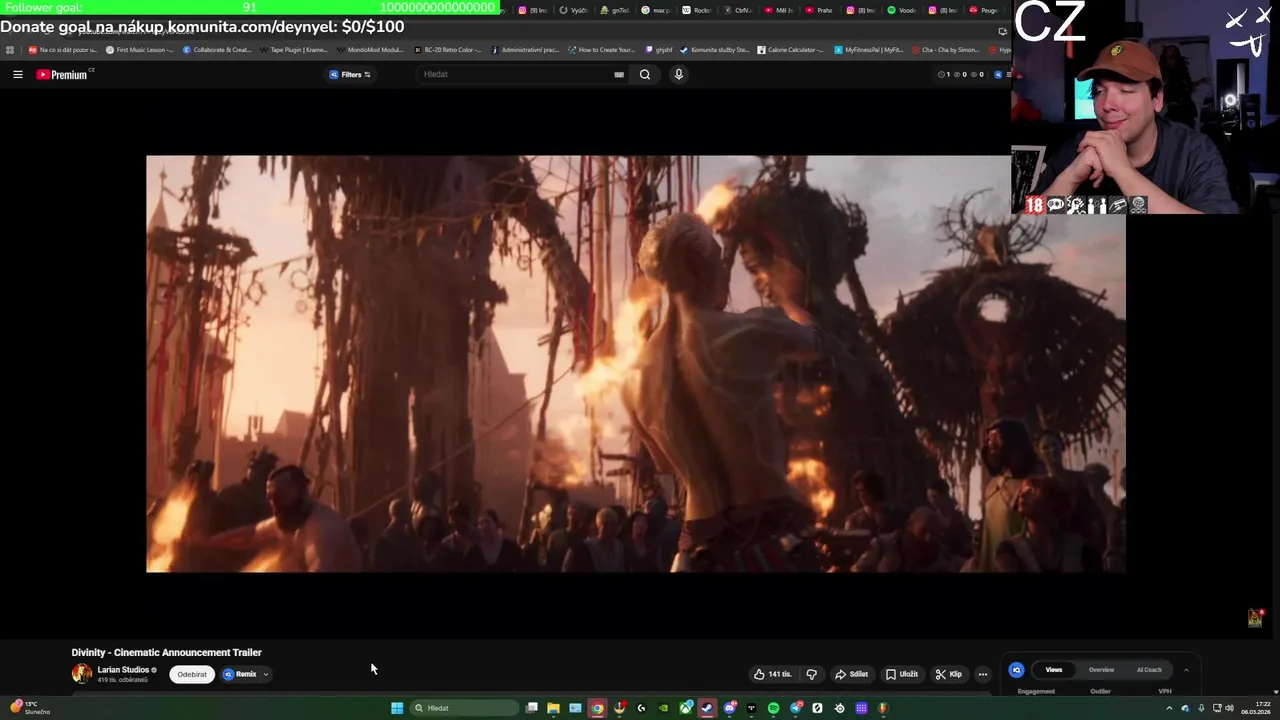
Task: Open the Filters dropdown
Action: (350, 74)
